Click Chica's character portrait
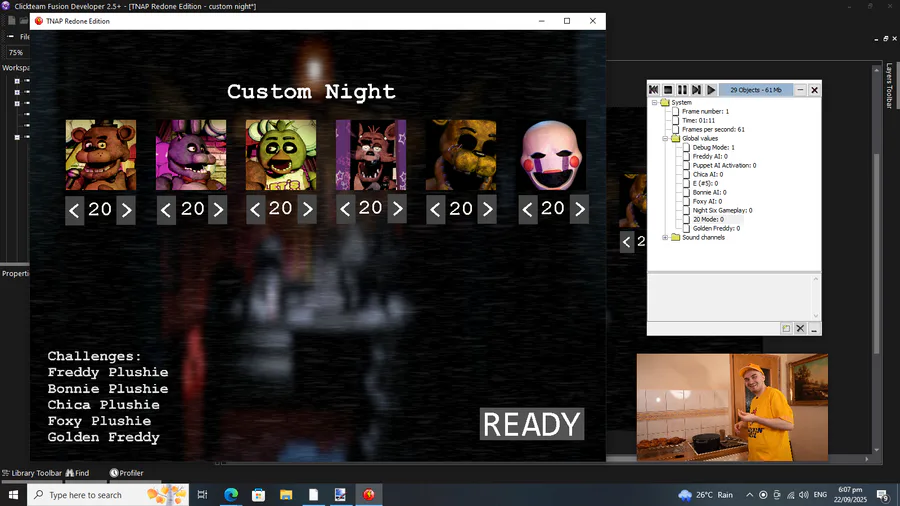This screenshot has width=900, height=506. click(281, 155)
